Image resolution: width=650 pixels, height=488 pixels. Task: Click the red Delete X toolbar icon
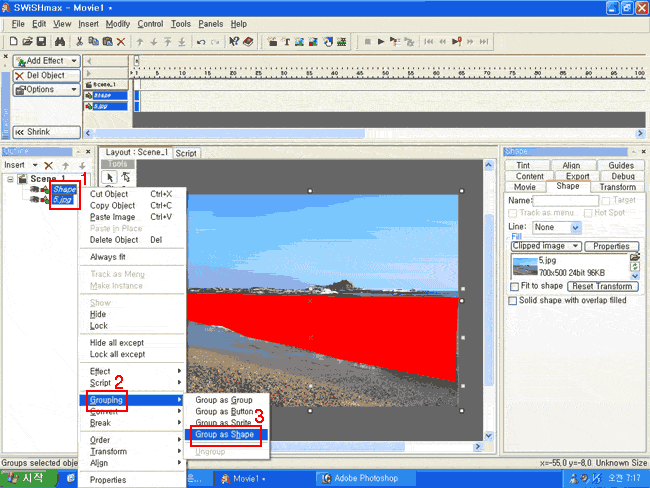[x=121, y=41]
